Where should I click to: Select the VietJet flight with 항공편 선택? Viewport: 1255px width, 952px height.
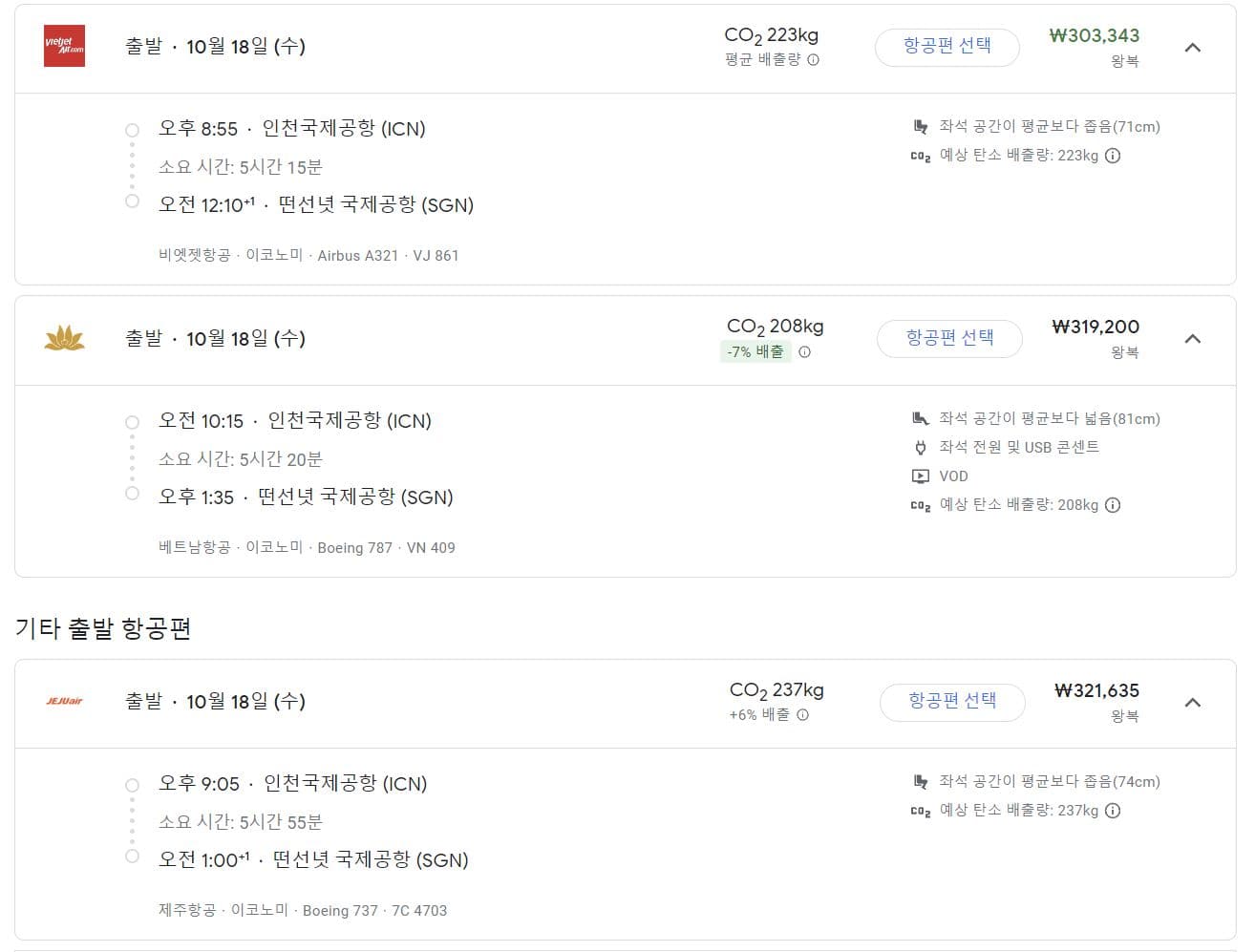click(x=947, y=47)
